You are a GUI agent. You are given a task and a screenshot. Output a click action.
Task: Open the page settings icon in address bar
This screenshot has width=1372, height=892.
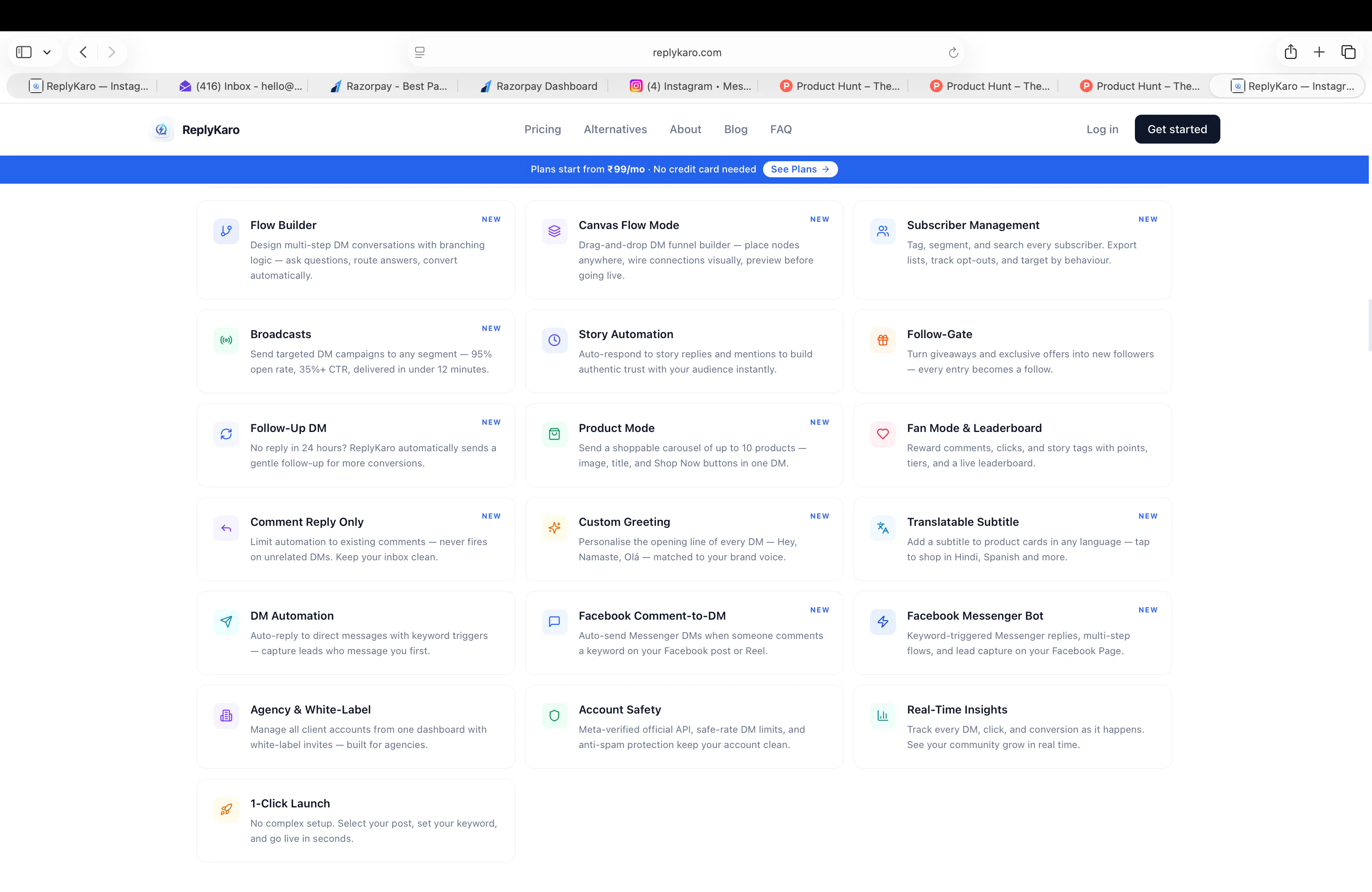[x=420, y=53]
